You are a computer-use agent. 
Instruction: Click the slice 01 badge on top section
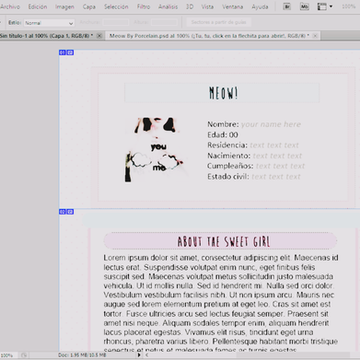(63, 52)
